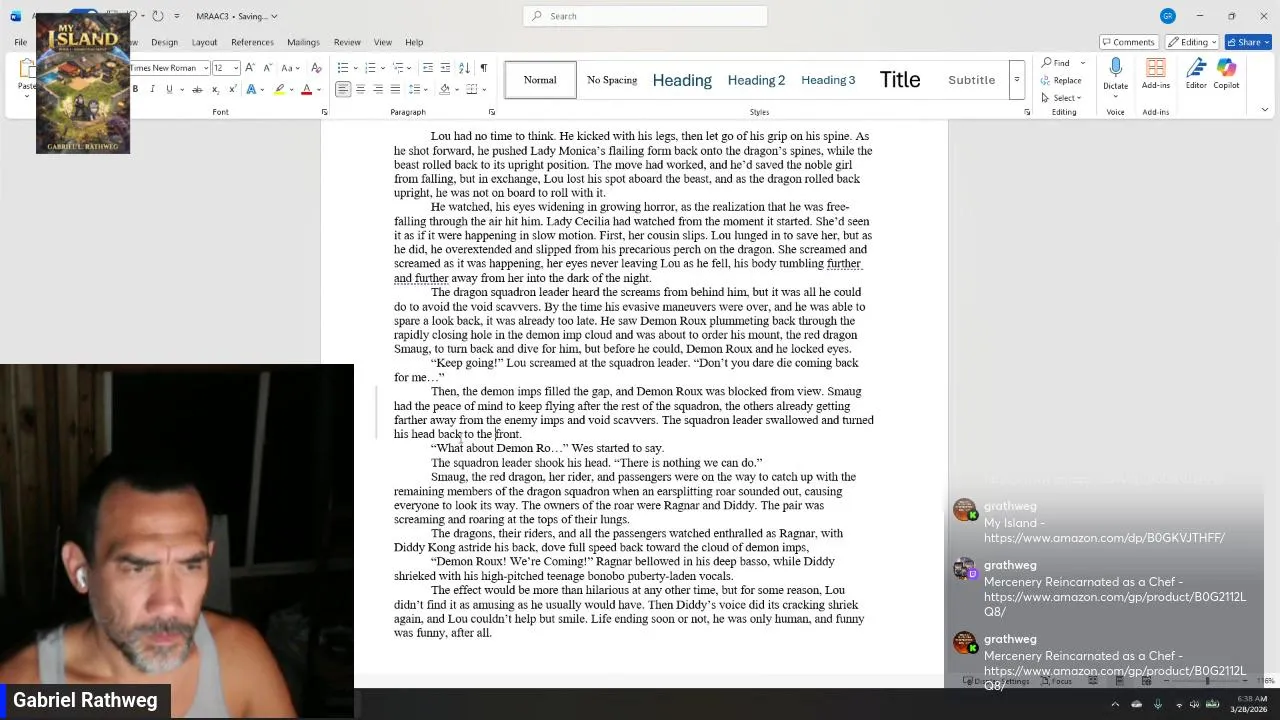Increase paragraph indent
The image size is (1280, 720).
(x=445, y=68)
